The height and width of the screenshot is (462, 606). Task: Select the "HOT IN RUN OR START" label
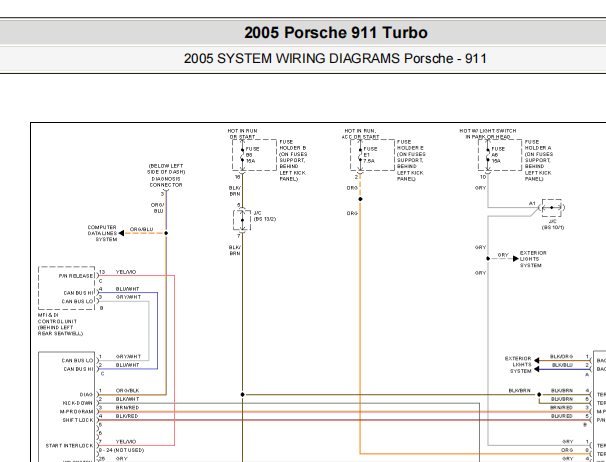(243, 134)
